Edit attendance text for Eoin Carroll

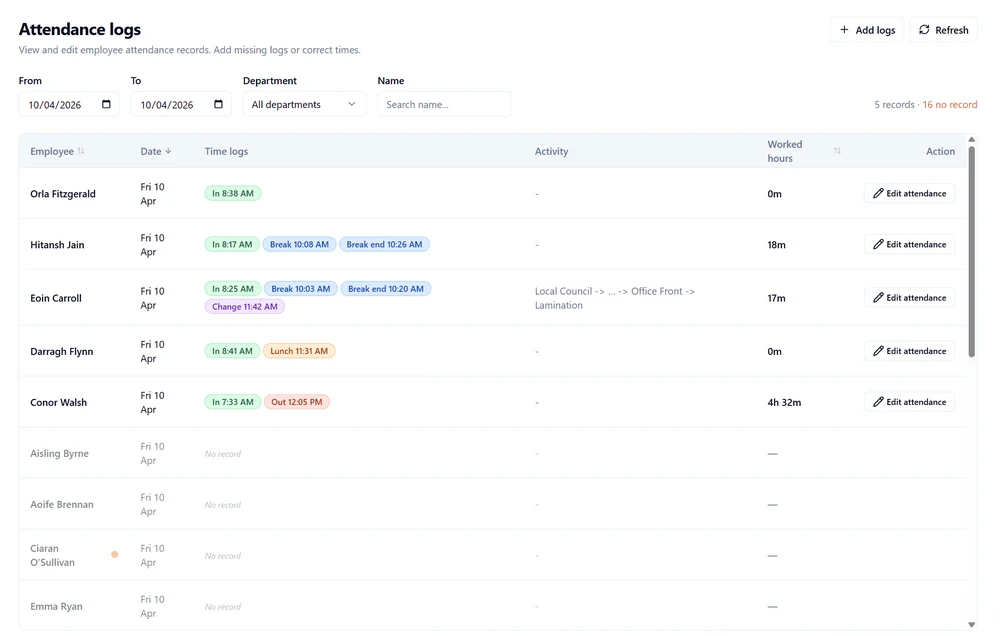click(x=916, y=297)
